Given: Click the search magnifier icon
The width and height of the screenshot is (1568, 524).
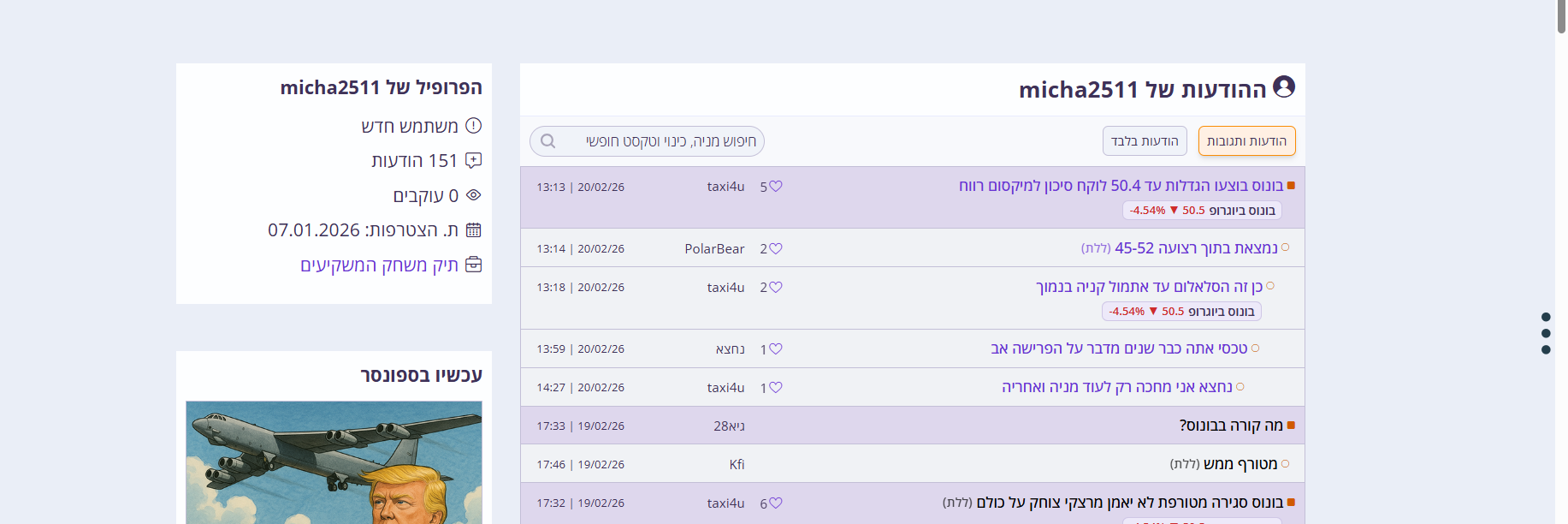Looking at the screenshot, I should (x=548, y=141).
